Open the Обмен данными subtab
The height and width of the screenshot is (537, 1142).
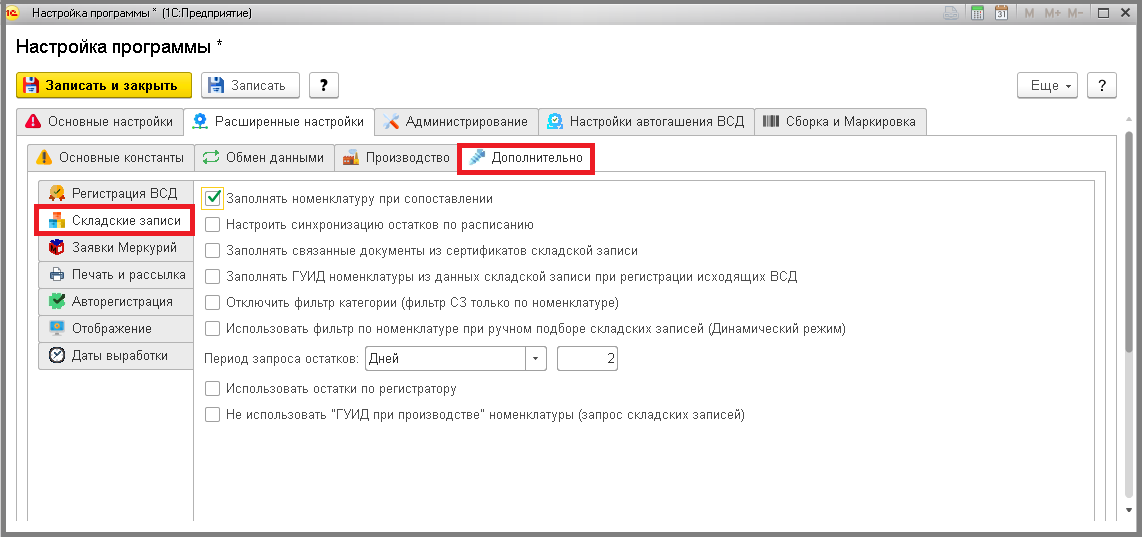264,157
